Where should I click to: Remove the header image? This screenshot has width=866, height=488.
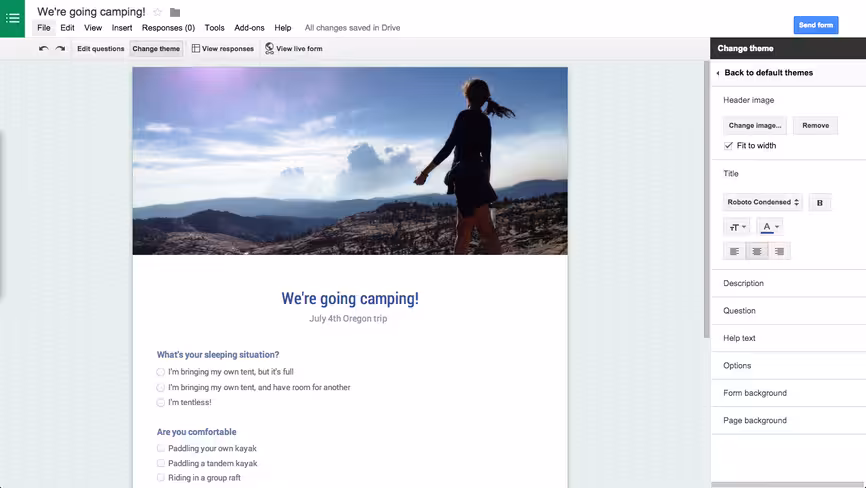point(815,125)
